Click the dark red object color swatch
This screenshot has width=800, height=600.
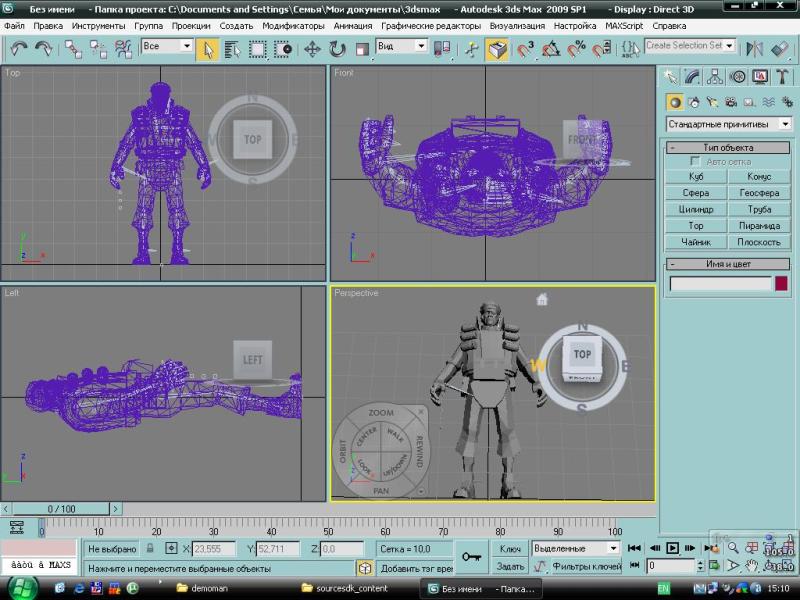pos(781,284)
